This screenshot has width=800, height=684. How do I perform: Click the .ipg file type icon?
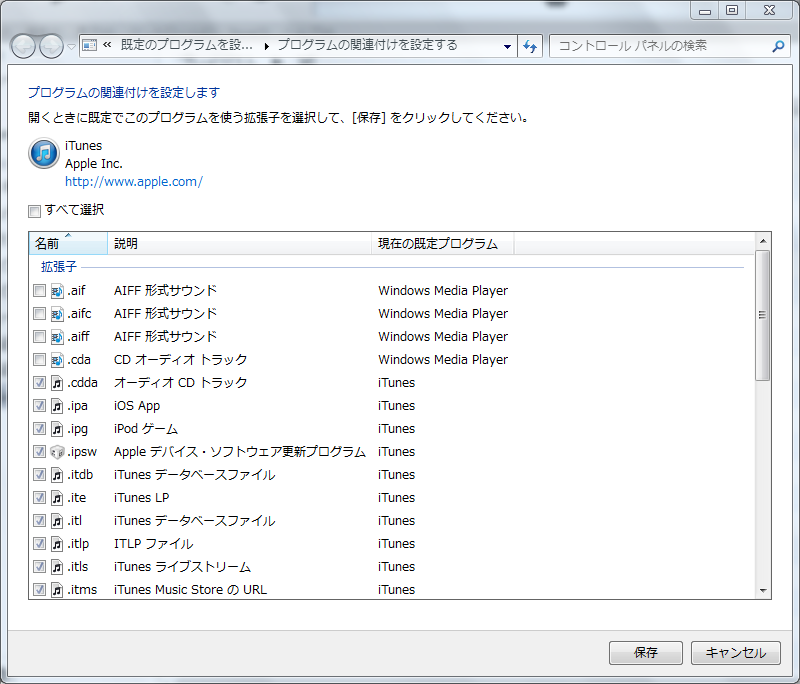pyautogui.click(x=57, y=428)
